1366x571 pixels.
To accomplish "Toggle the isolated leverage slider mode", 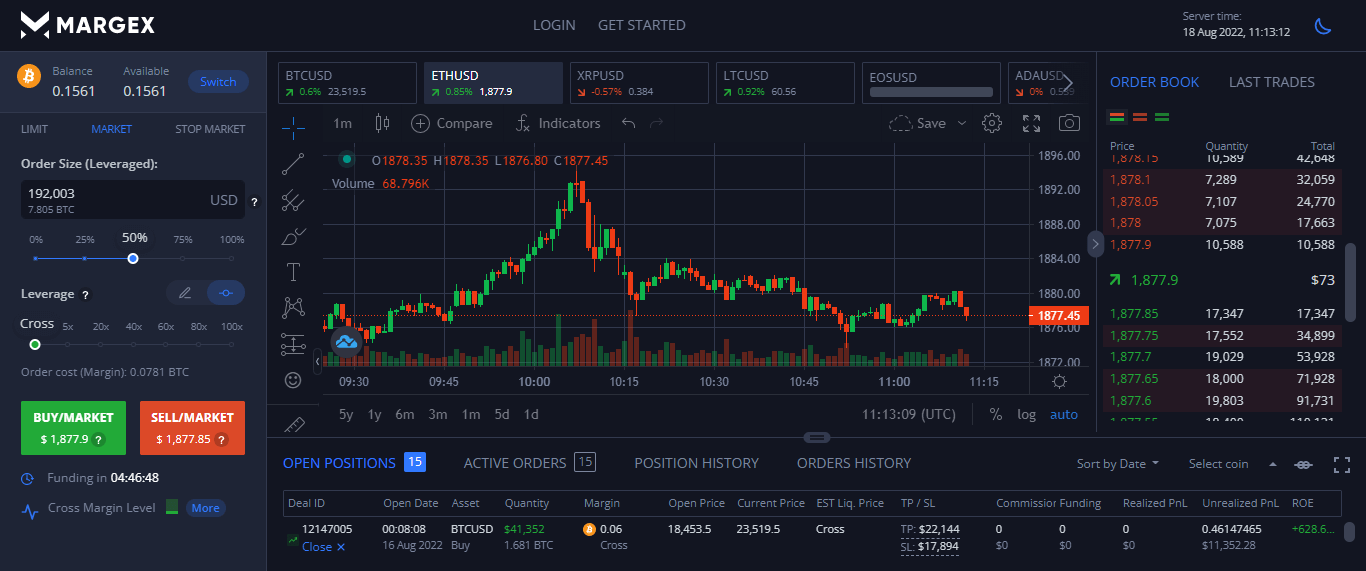I will 226,293.
